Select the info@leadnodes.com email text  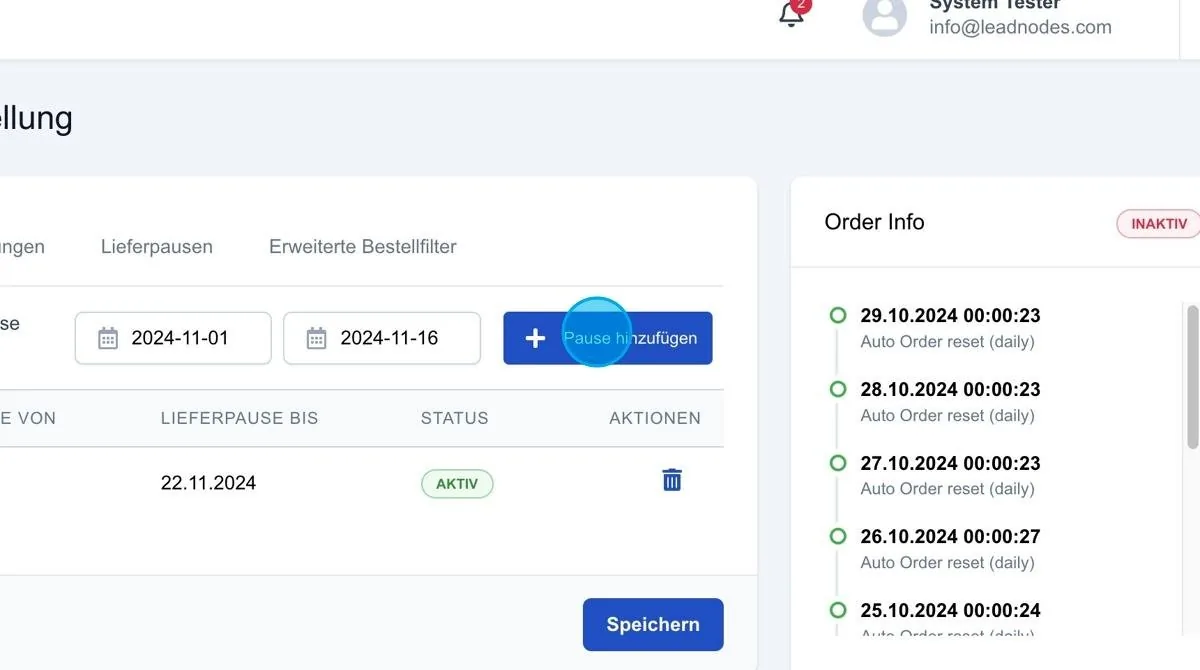pyautogui.click(x=1020, y=27)
